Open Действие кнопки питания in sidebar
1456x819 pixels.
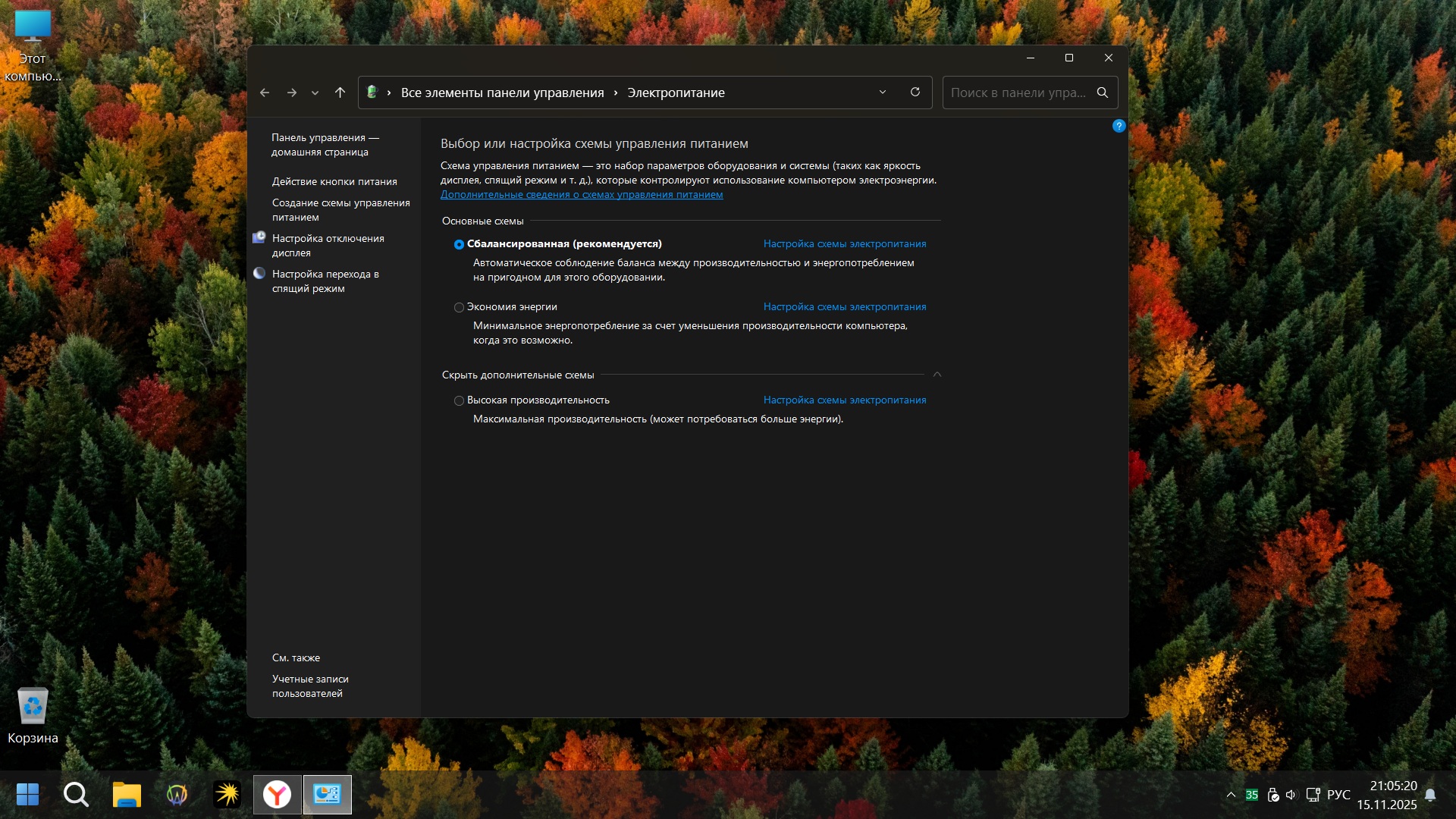coord(334,181)
